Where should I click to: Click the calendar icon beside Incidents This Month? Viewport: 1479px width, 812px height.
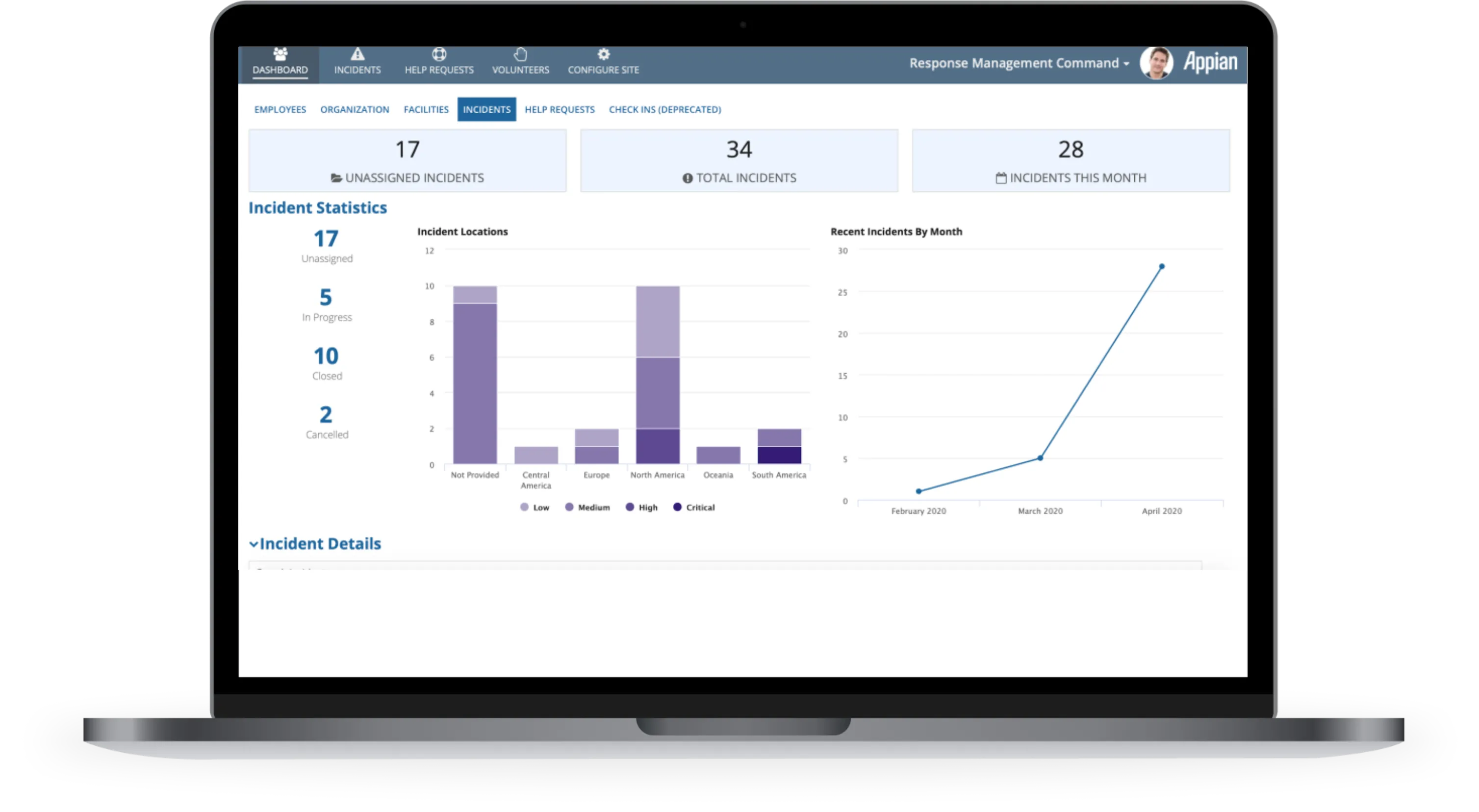coord(1001,178)
